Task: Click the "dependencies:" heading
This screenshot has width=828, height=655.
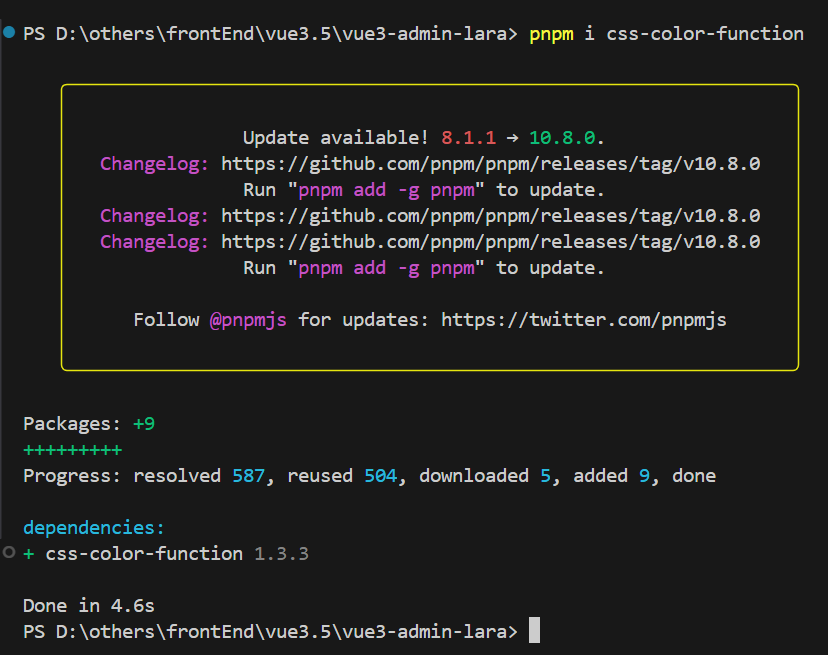Action: pos(94,528)
